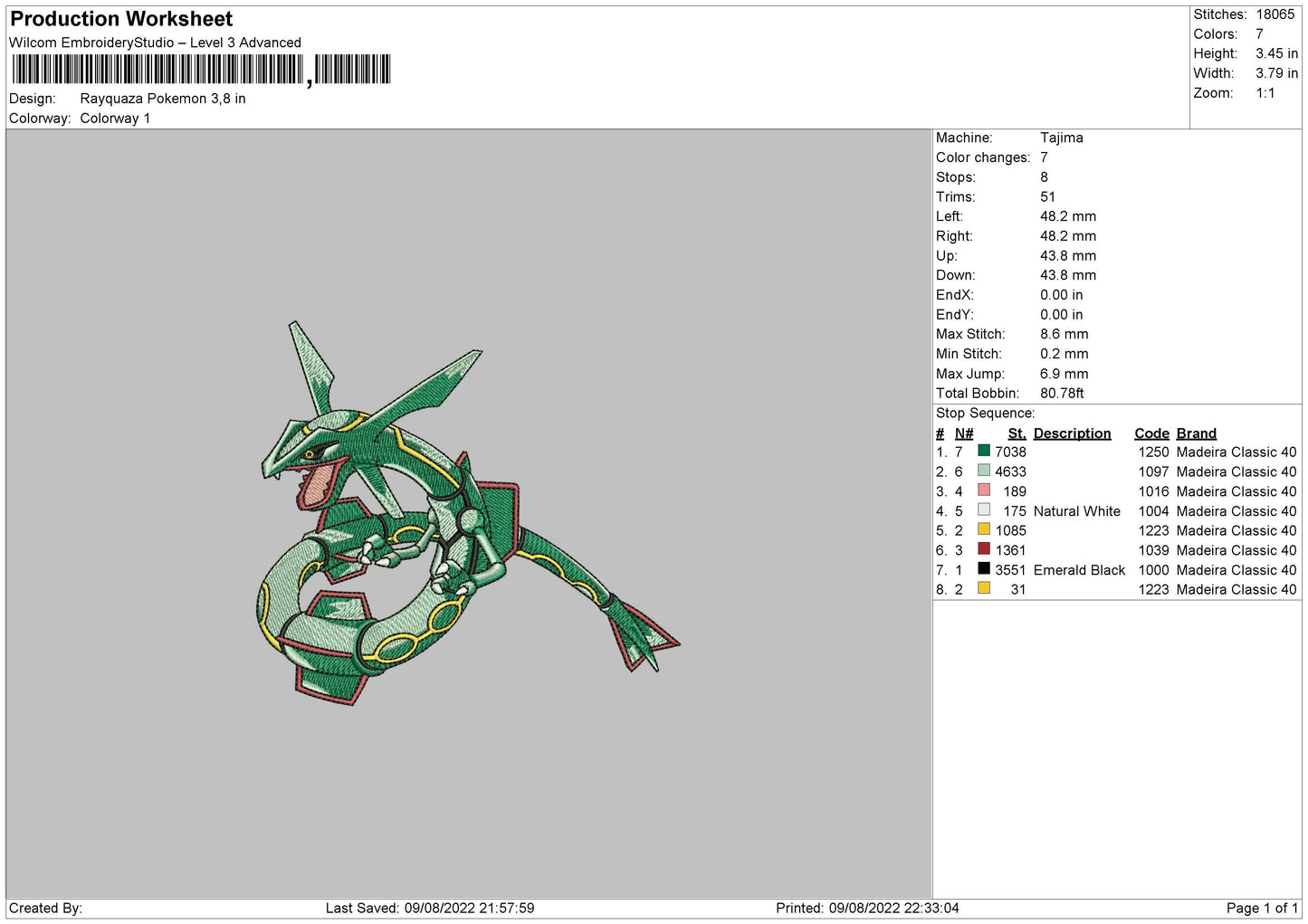
Task: Click the Natural White swatch in stop 4
Action: pos(984,510)
